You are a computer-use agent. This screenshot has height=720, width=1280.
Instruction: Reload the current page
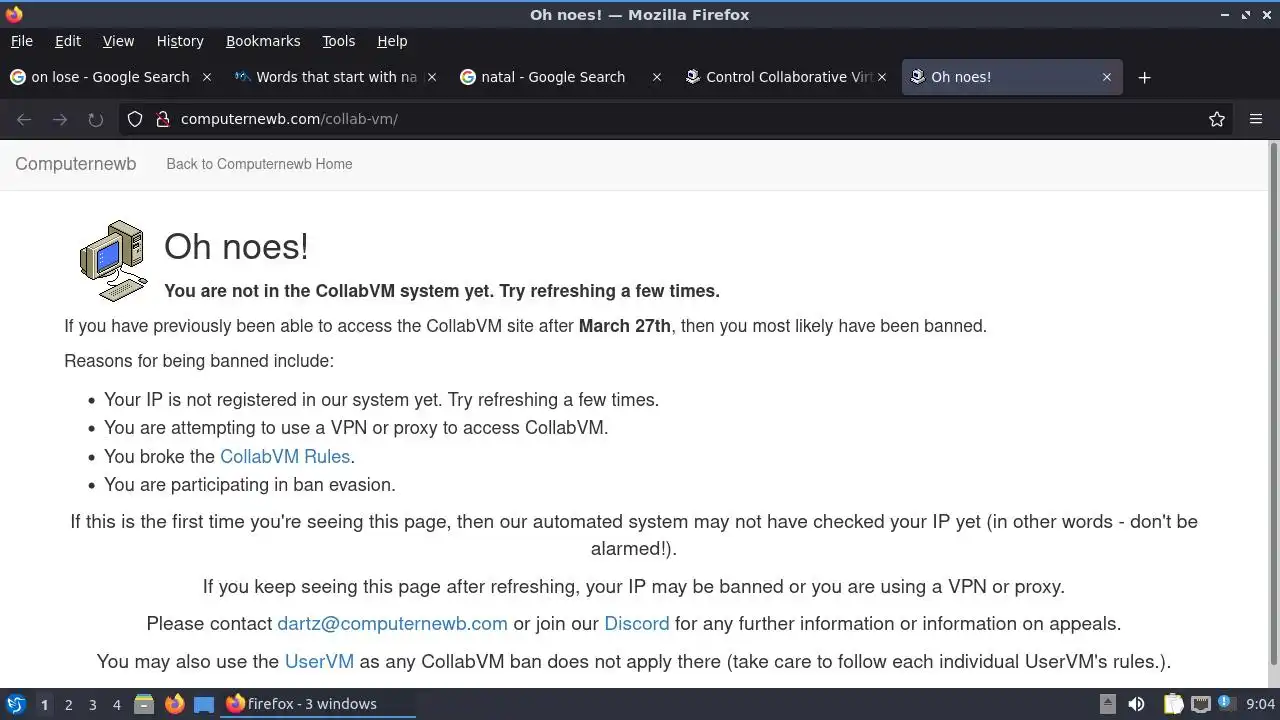coord(95,119)
